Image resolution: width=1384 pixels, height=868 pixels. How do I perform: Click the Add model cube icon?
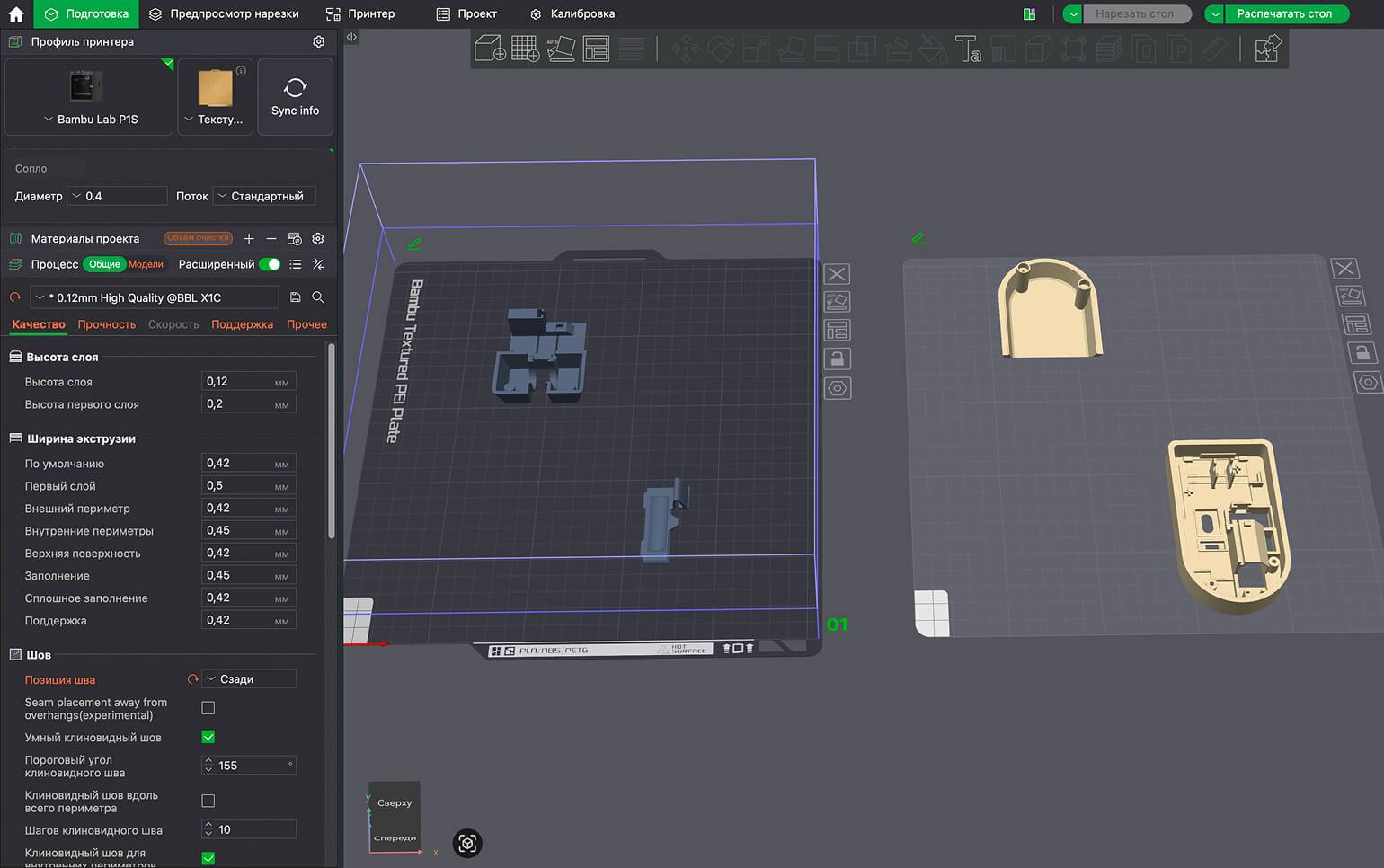coord(490,49)
